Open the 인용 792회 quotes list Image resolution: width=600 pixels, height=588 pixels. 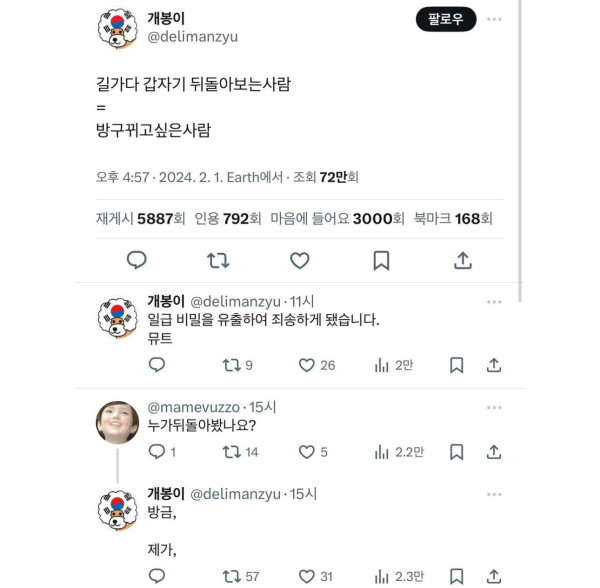pos(228,218)
